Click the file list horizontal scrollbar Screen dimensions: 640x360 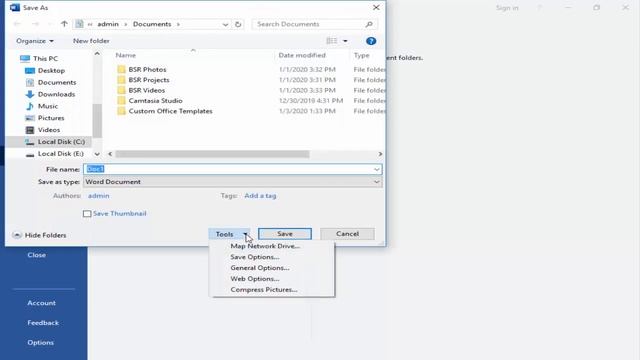click(x=212, y=154)
